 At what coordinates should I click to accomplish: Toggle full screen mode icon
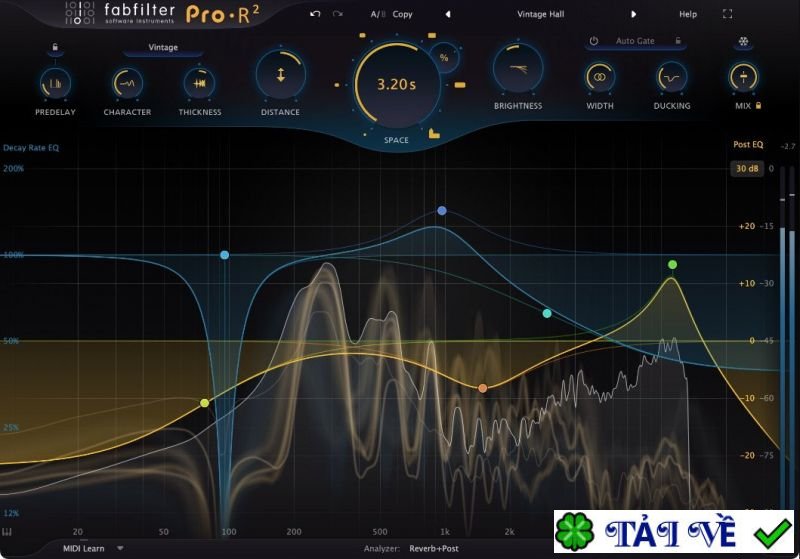tap(728, 14)
